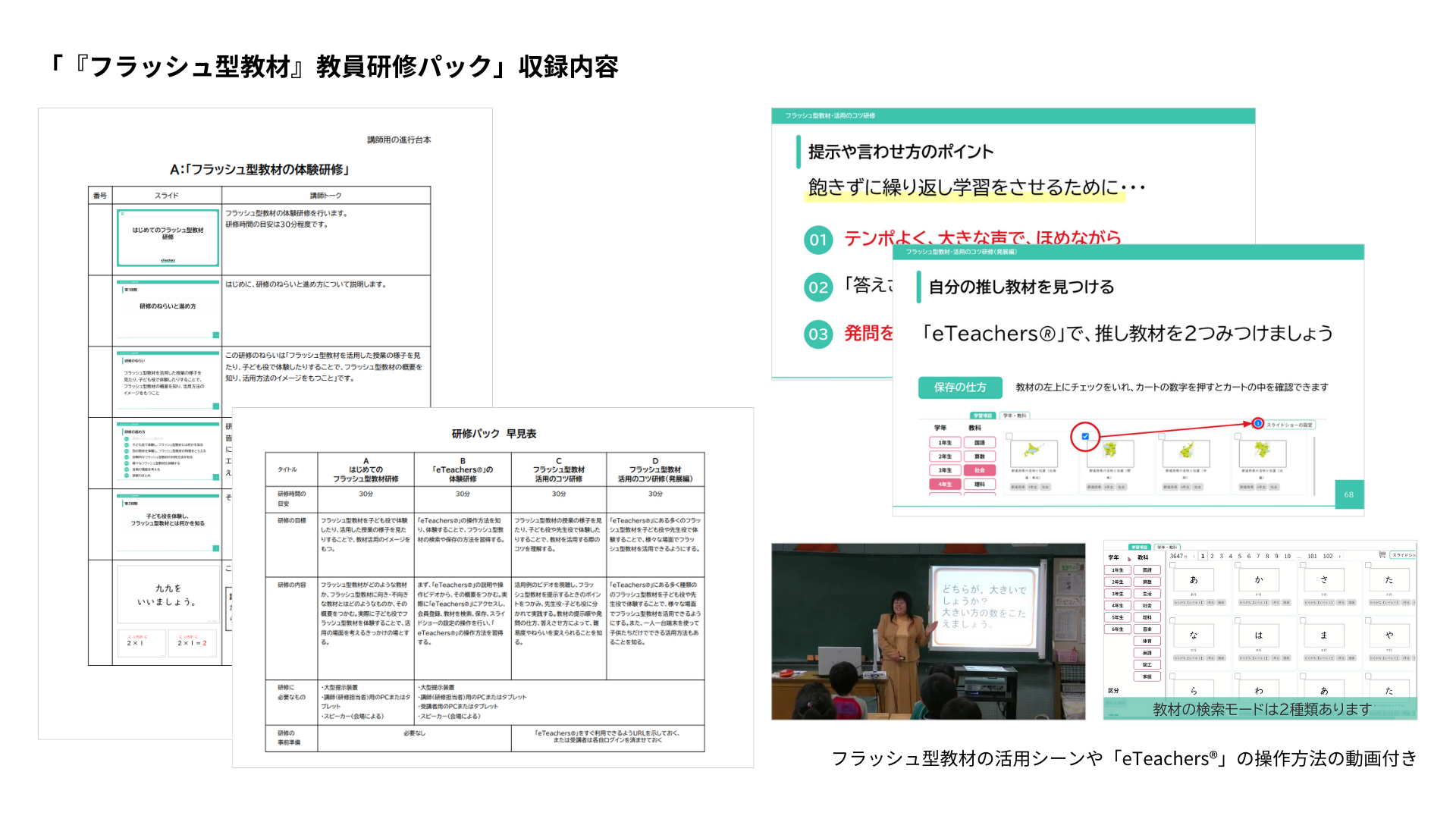Click the classroom teacher video thumbnail
This screenshot has height=819, width=1456.
(x=928, y=631)
